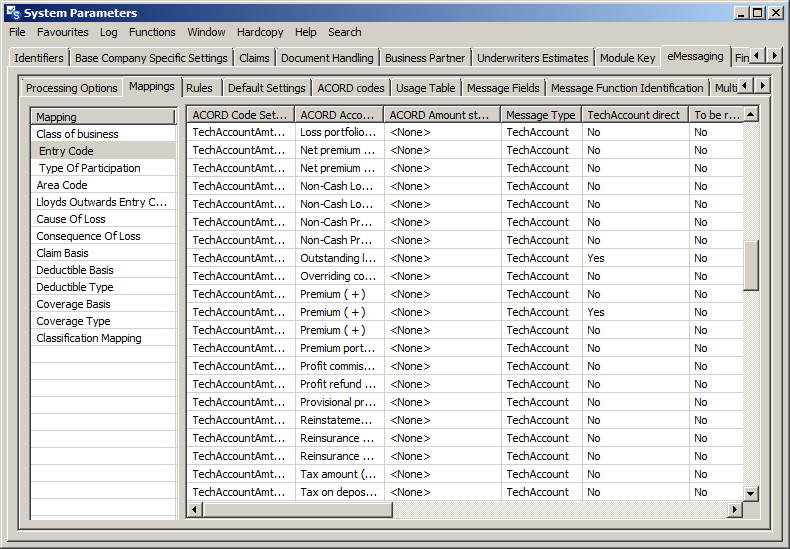Click the Mapping list header
This screenshot has height=549, width=790.
103,117
